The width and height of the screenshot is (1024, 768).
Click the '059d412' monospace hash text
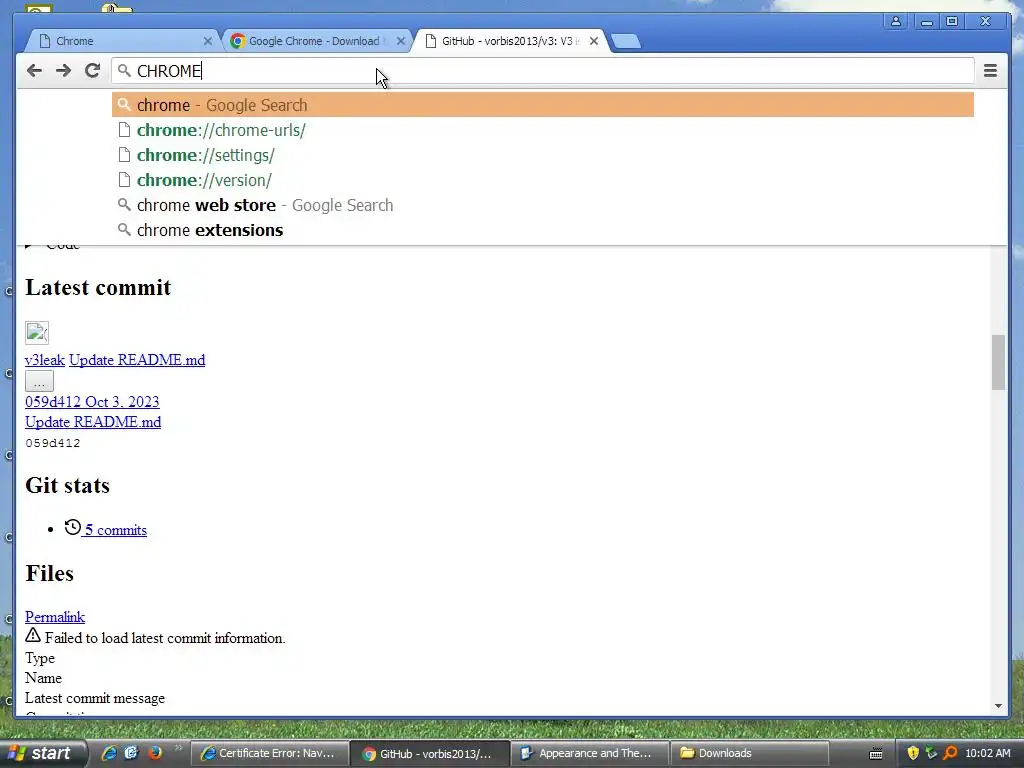52,443
